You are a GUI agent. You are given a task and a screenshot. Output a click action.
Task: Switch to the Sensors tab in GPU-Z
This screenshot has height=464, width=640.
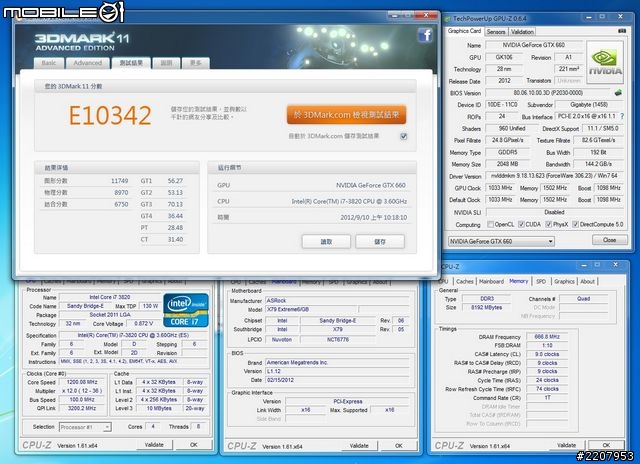pos(496,32)
